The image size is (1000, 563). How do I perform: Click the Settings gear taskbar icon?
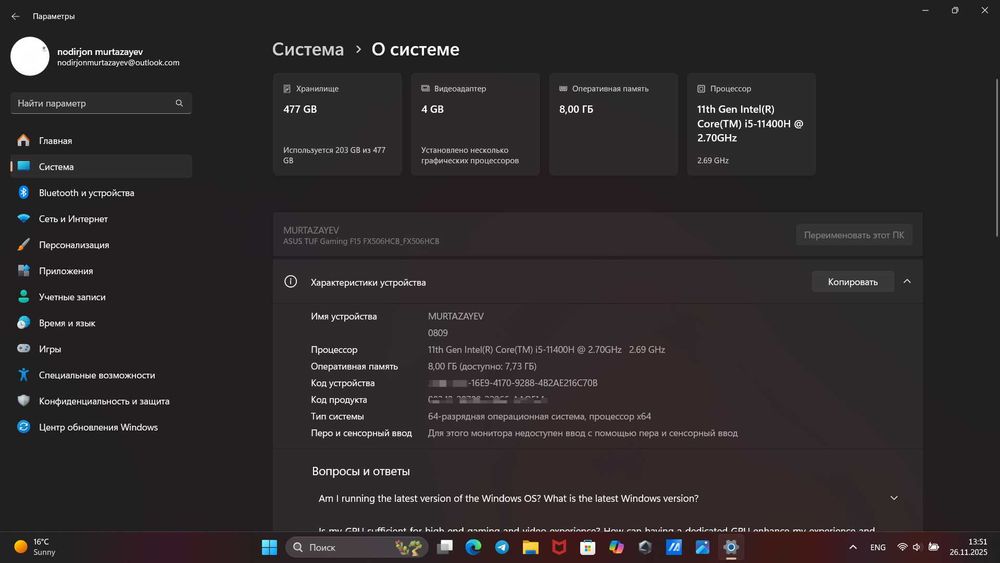tap(731, 547)
